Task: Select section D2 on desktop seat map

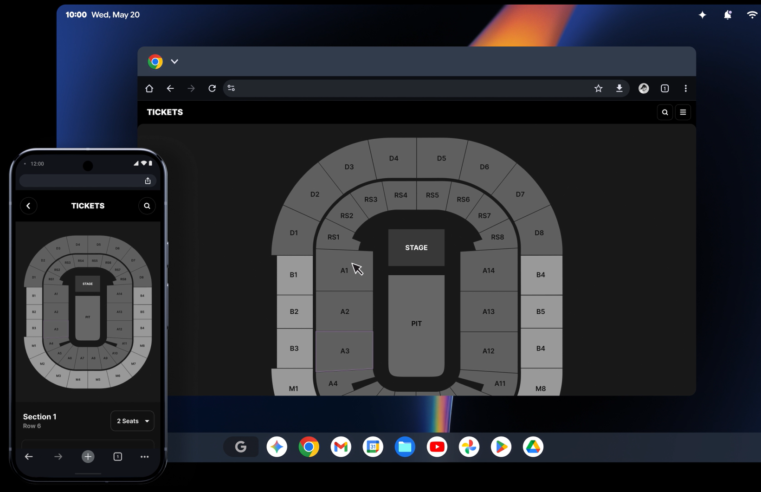Action: (x=315, y=194)
